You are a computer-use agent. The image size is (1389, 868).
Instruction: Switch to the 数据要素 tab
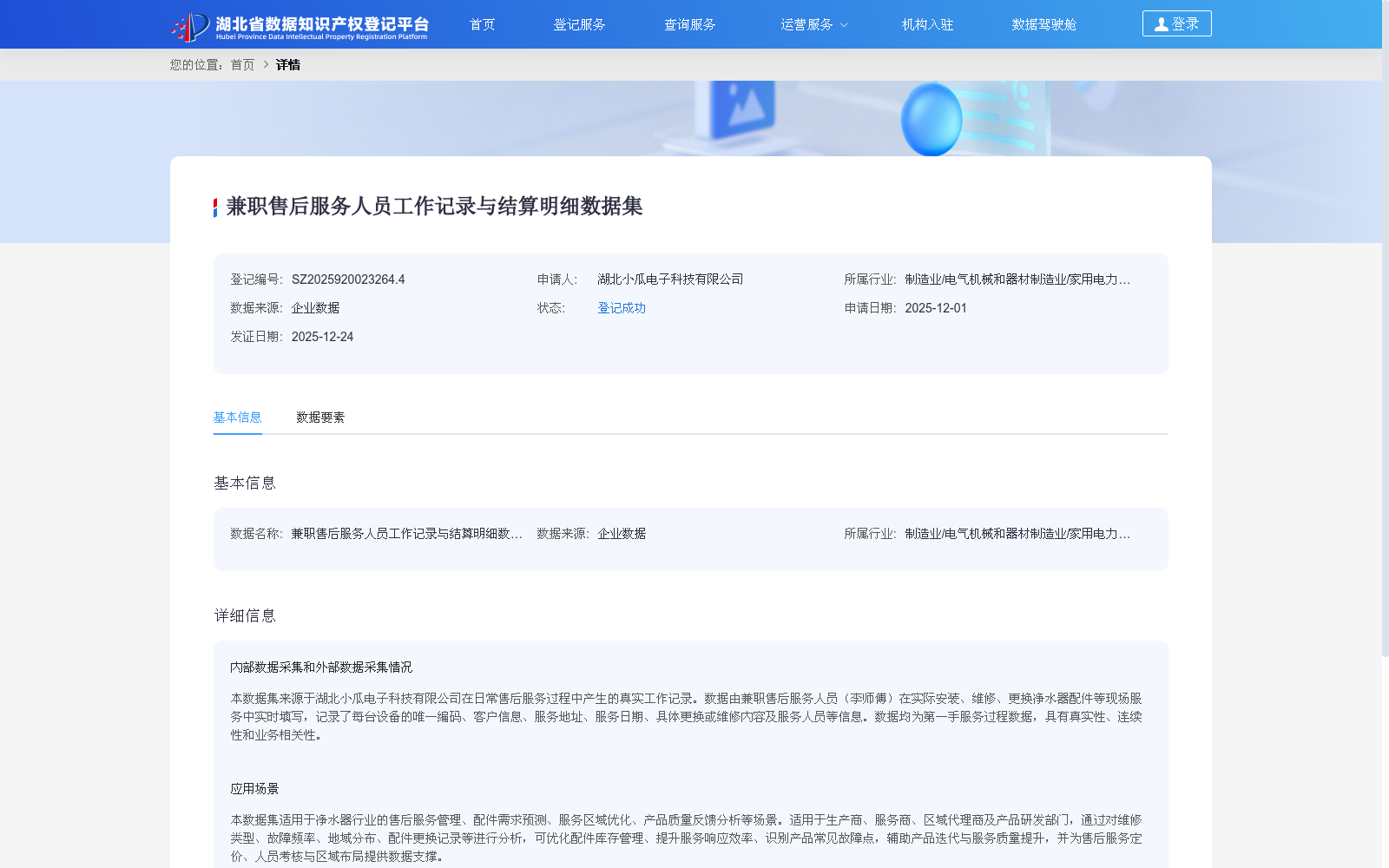(x=320, y=418)
